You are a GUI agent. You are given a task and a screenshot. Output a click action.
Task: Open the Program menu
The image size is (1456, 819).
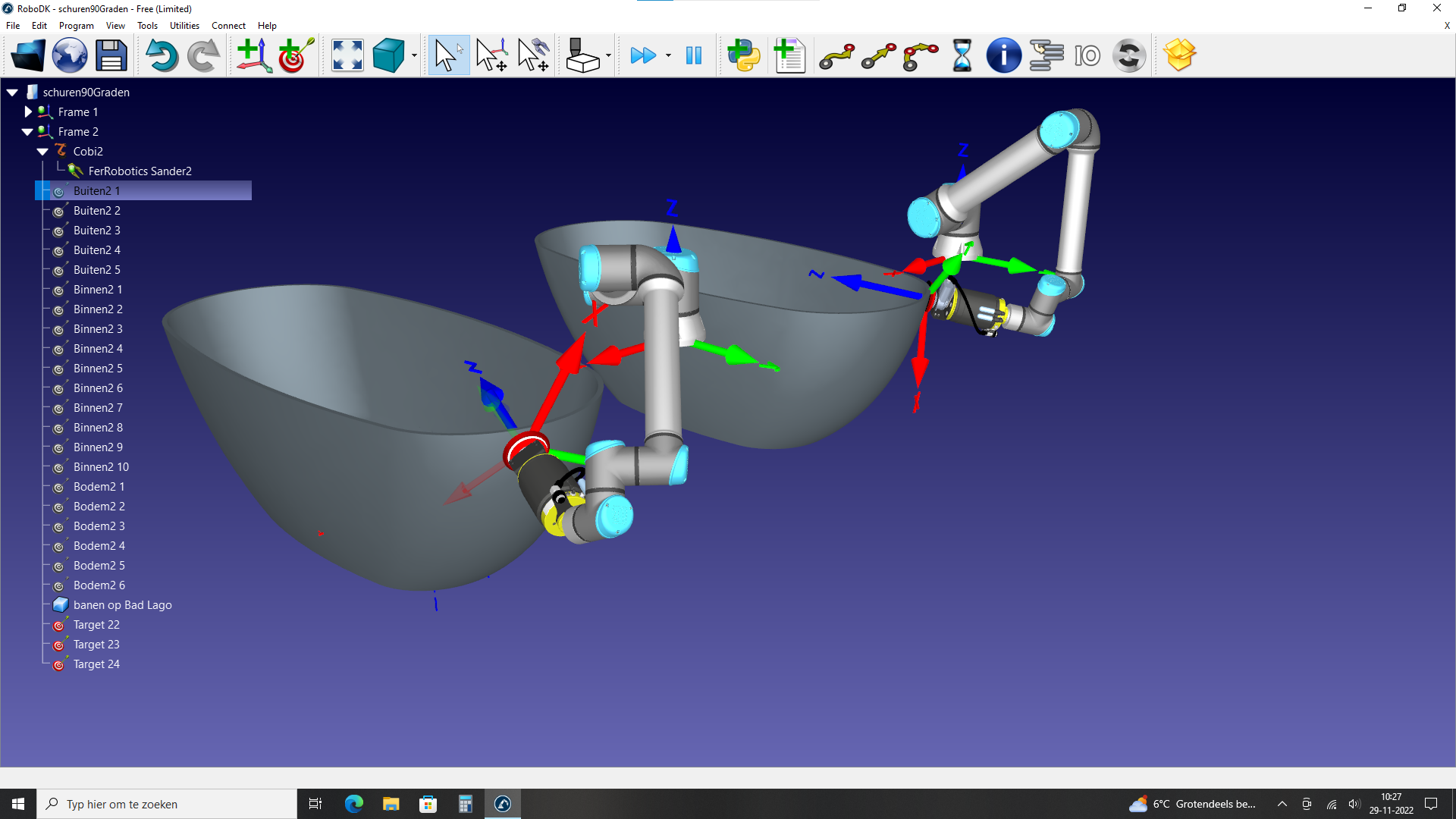click(x=76, y=25)
